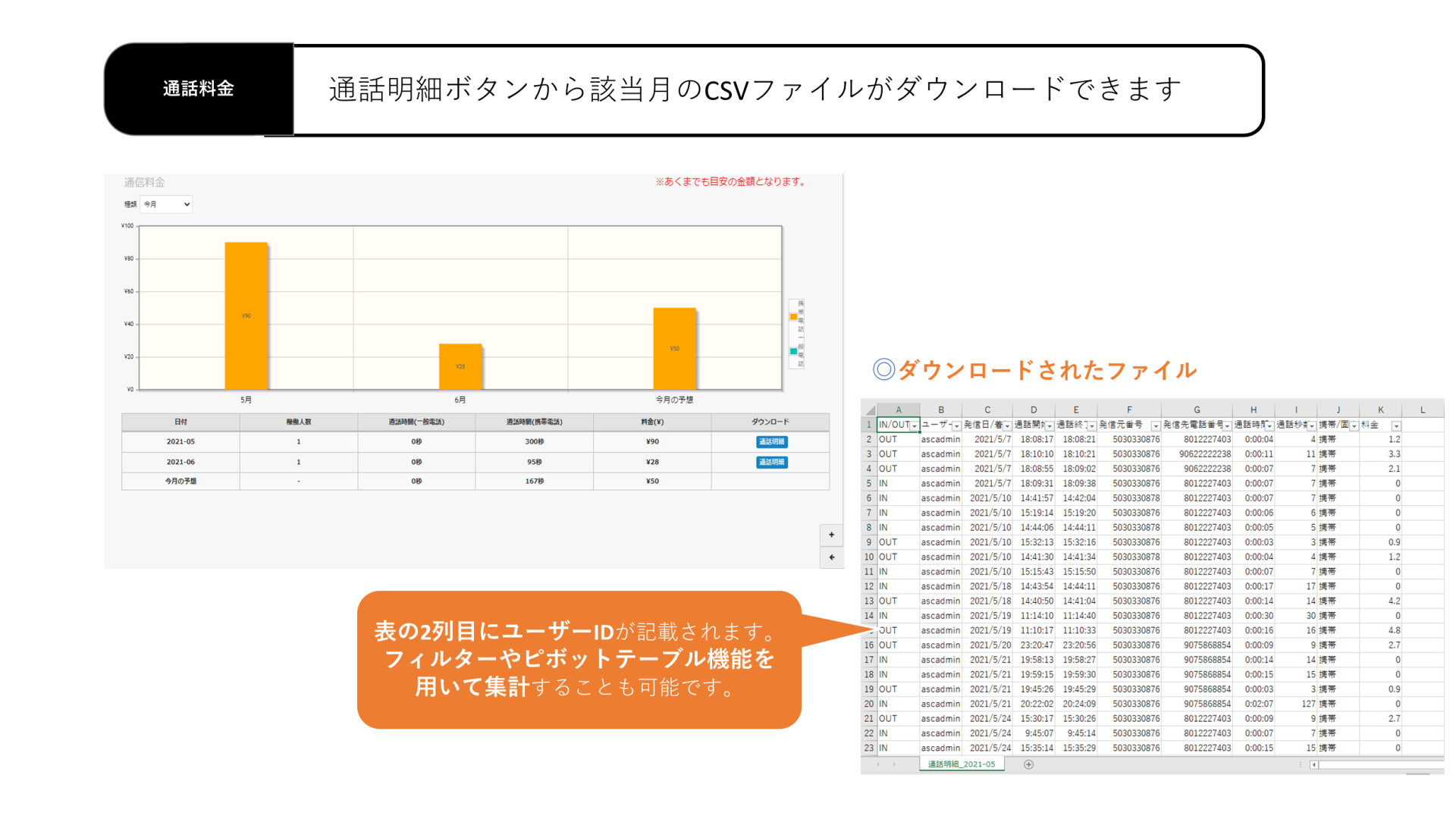Image resolution: width=1456 pixels, height=819 pixels.
Task: Click the 今月の予想 bar showing ¥50
Action: 674,348
